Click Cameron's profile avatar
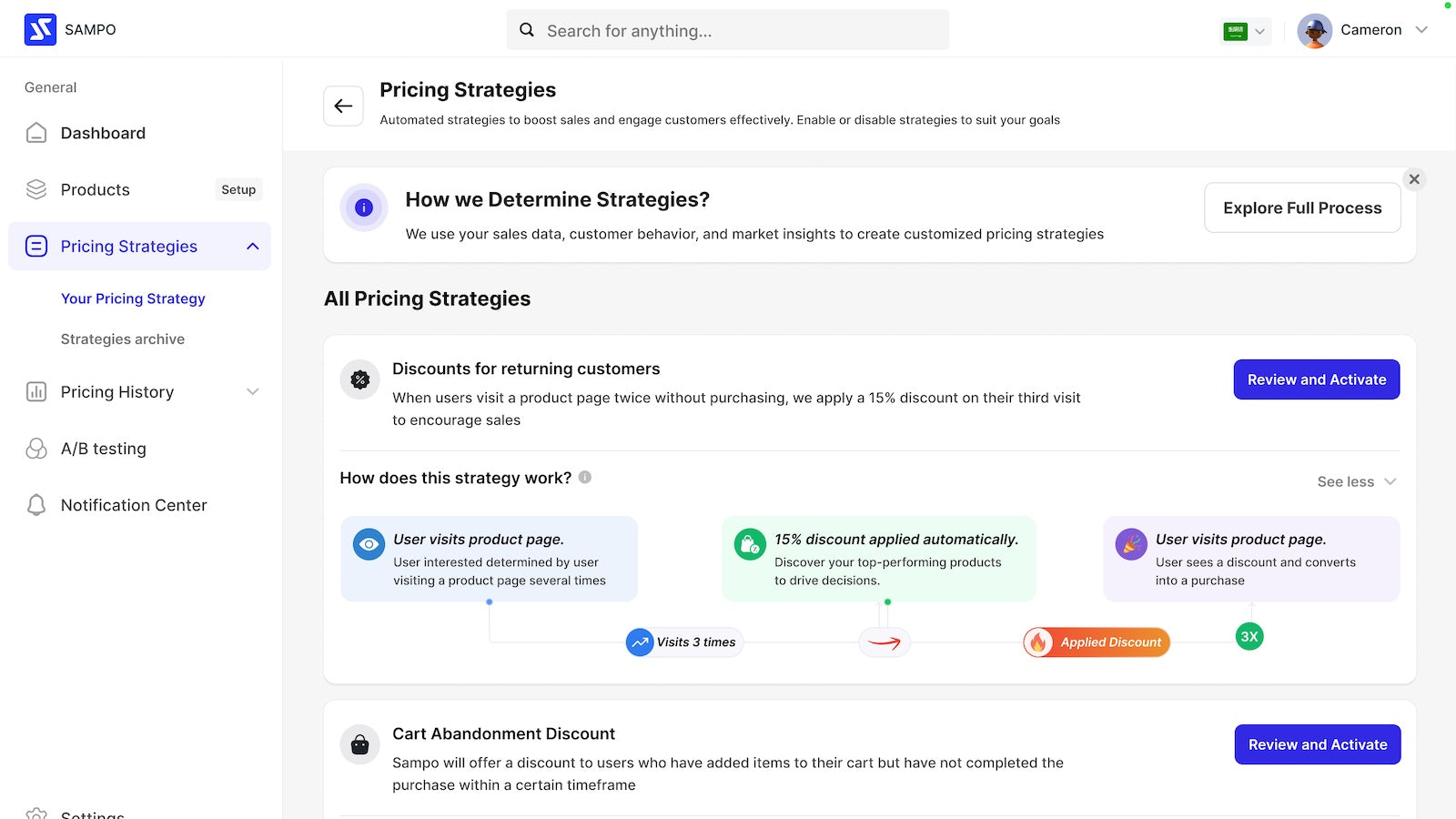Image resolution: width=1456 pixels, height=819 pixels. 1314,30
